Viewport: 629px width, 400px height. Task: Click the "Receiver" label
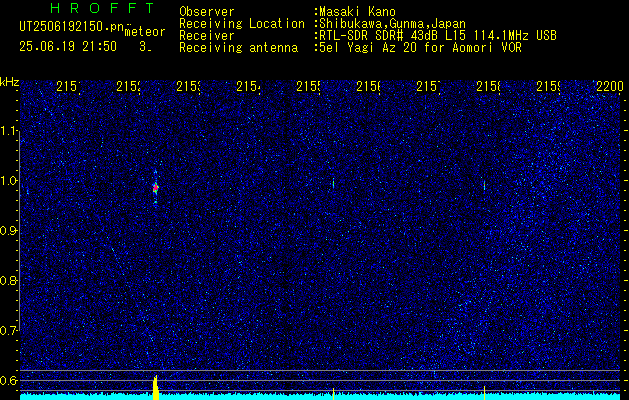(x=207, y=36)
